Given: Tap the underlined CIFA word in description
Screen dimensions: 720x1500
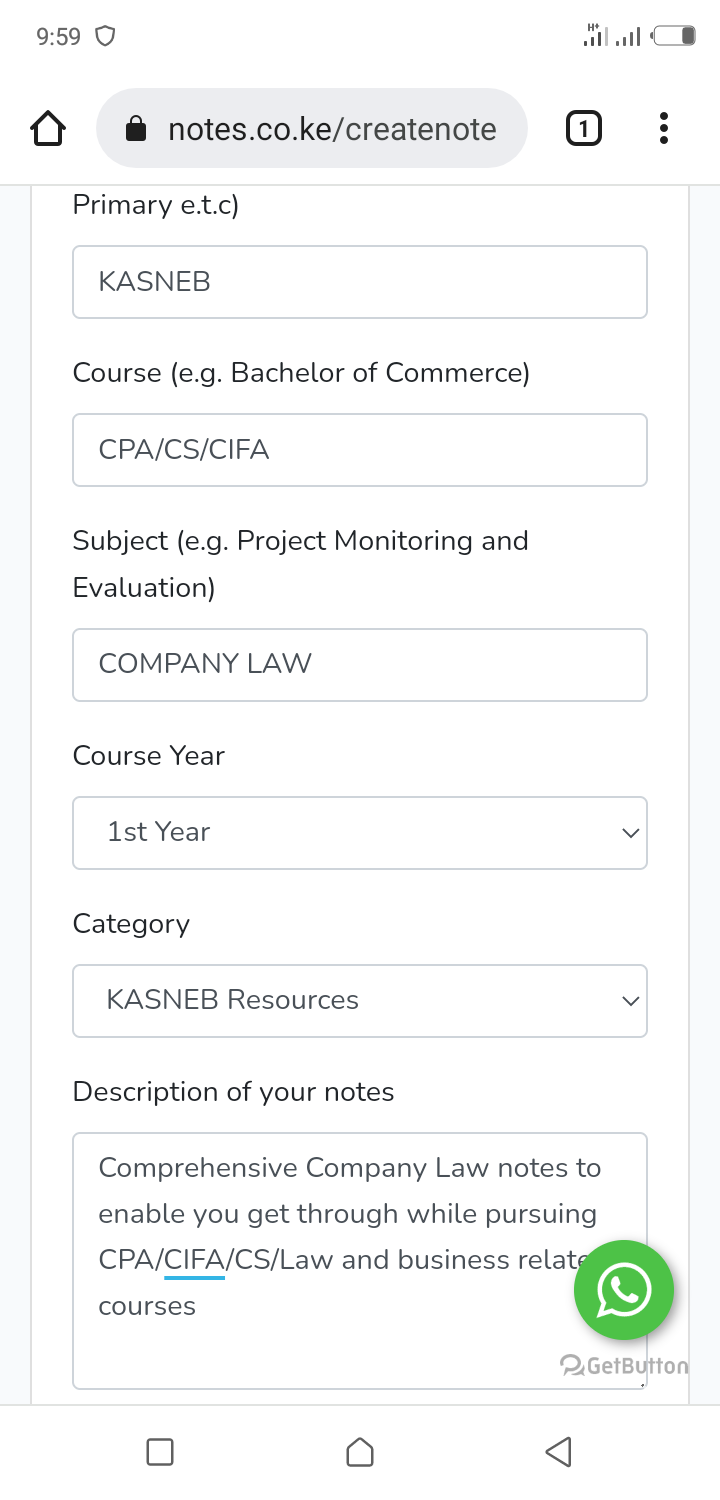Looking at the screenshot, I should (x=195, y=1260).
